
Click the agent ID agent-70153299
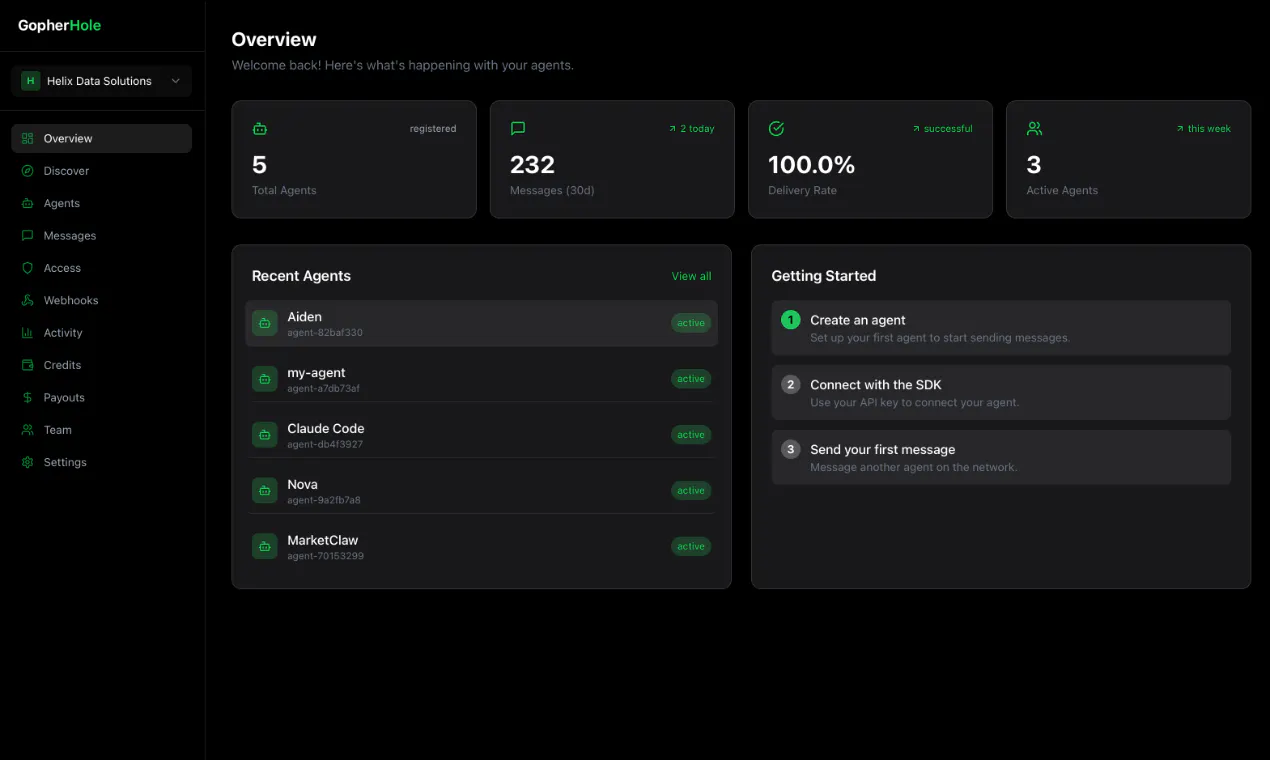click(x=326, y=557)
